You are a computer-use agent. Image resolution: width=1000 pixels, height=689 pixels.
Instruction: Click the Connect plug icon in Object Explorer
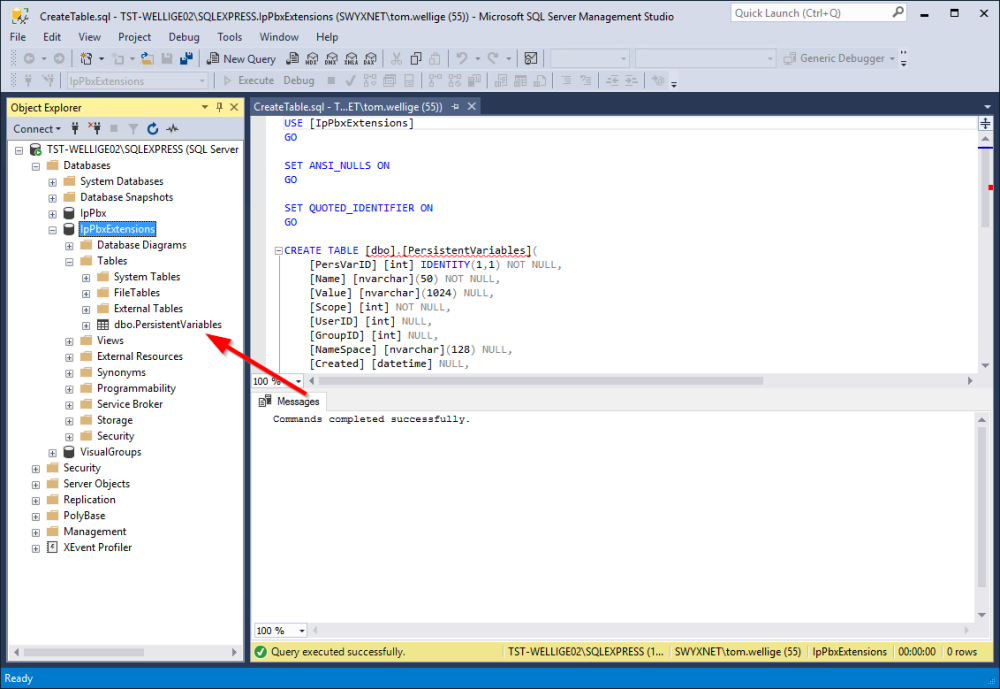point(75,129)
